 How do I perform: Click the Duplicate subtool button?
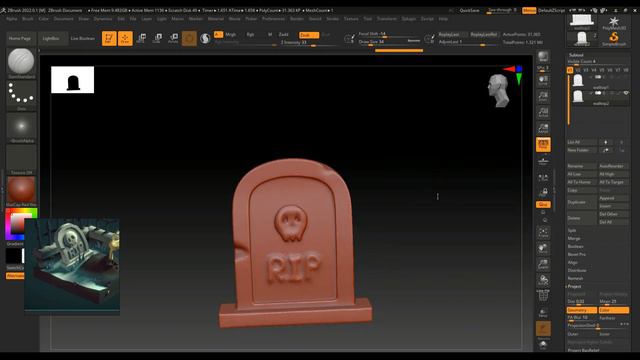pyautogui.click(x=582, y=202)
